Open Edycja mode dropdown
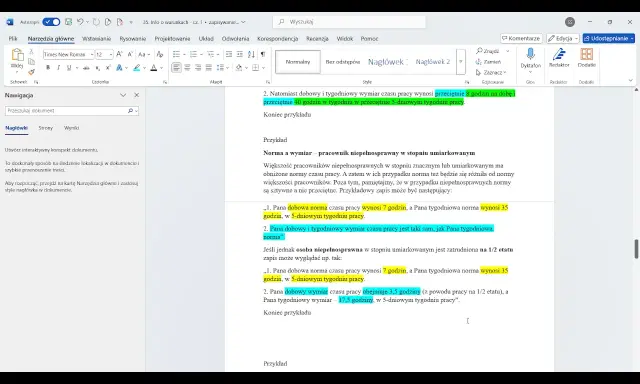The width and height of the screenshot is (640, 384). click(563, 38)
